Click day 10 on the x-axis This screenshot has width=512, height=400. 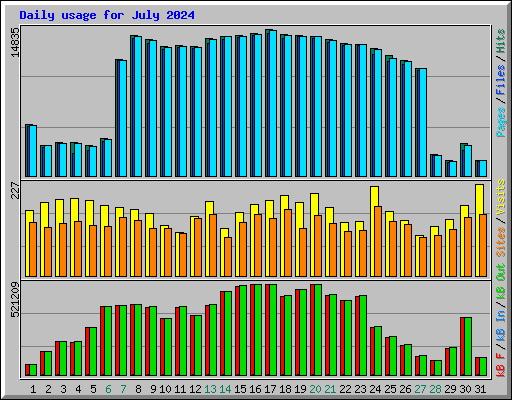[165, 389]
